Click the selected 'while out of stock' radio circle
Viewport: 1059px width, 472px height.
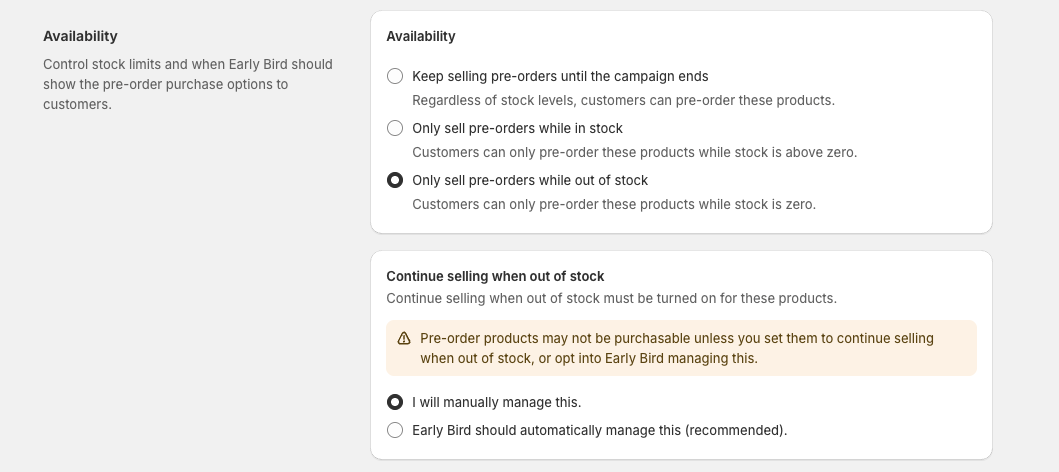click(x=395, y=180)
